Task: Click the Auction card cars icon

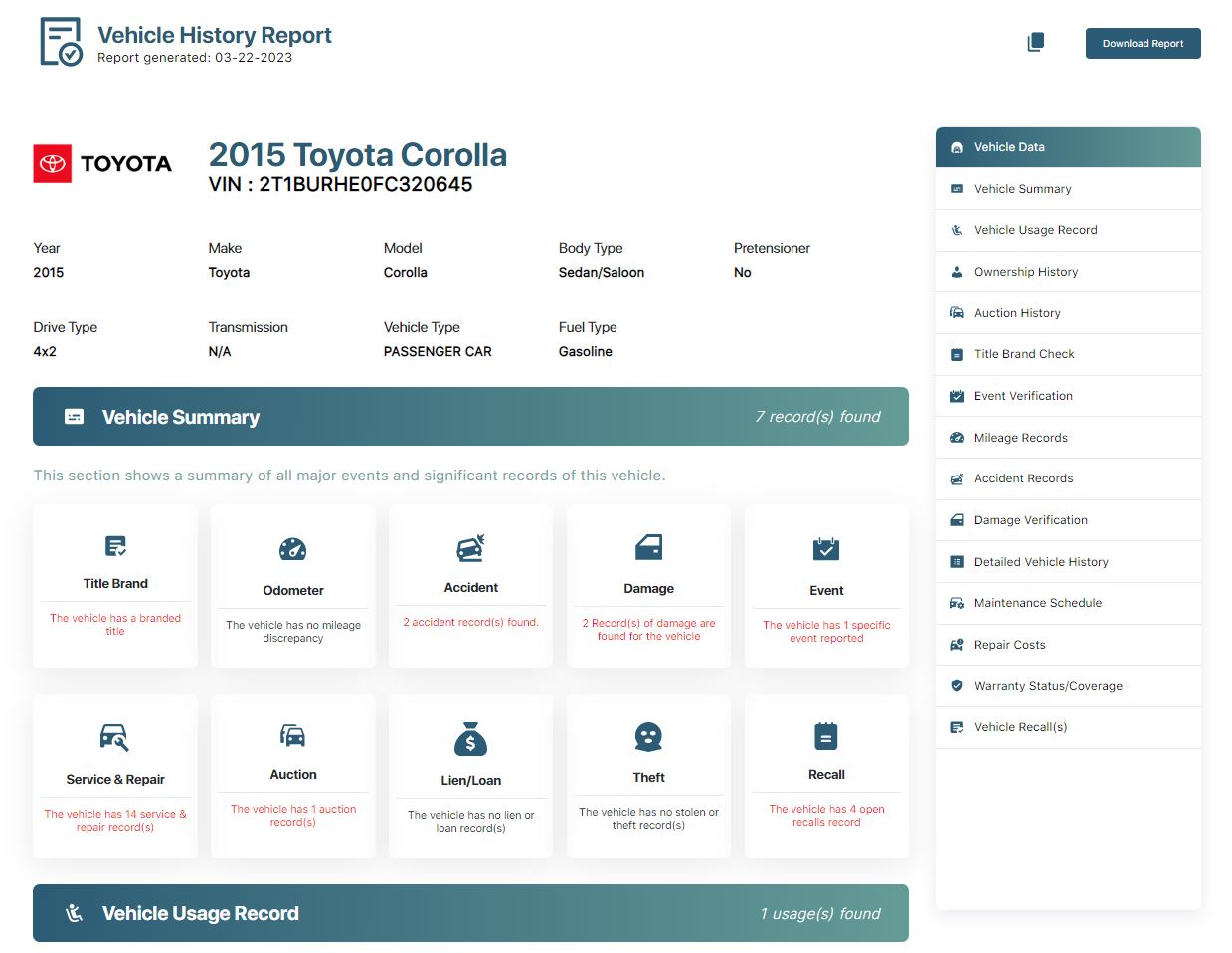Action: [x=293, y=735]
